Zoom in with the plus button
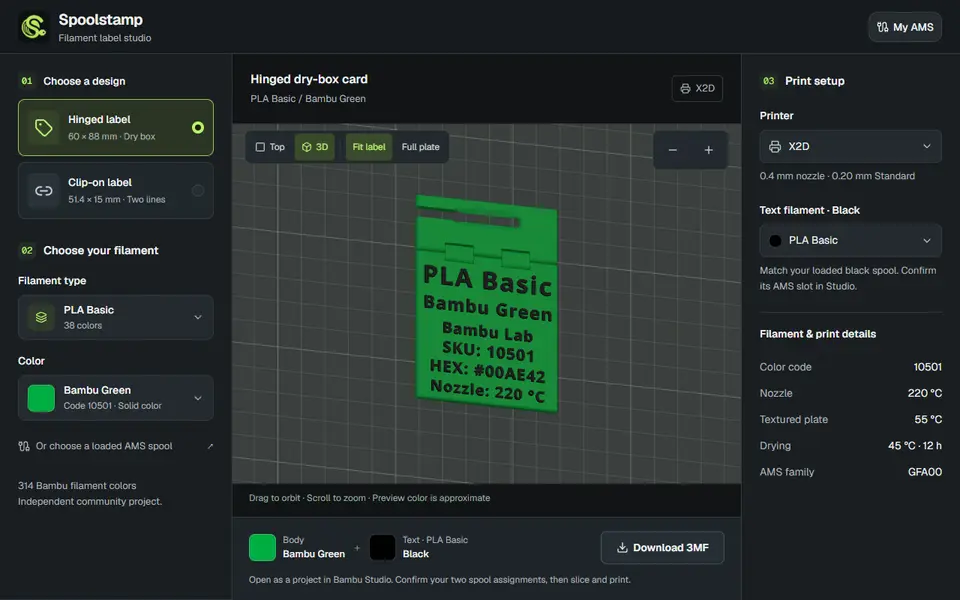This screenshot has height=600, width=960. (x=708, y=150)
